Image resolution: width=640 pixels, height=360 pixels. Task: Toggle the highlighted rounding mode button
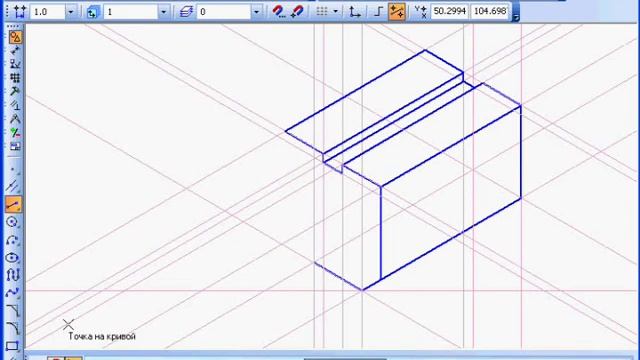[397, 11]
